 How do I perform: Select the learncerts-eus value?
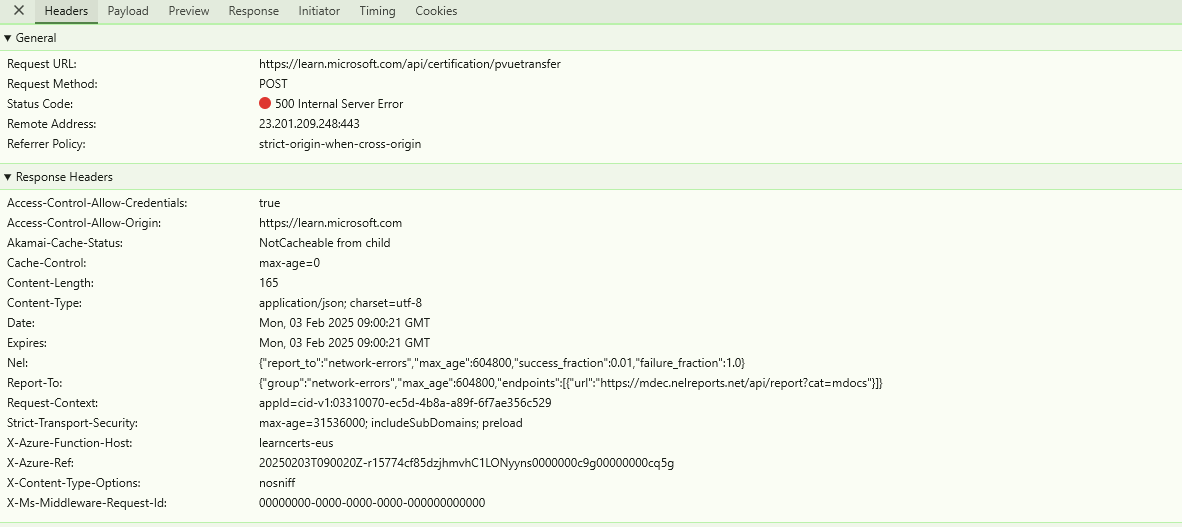click(296, 443)
